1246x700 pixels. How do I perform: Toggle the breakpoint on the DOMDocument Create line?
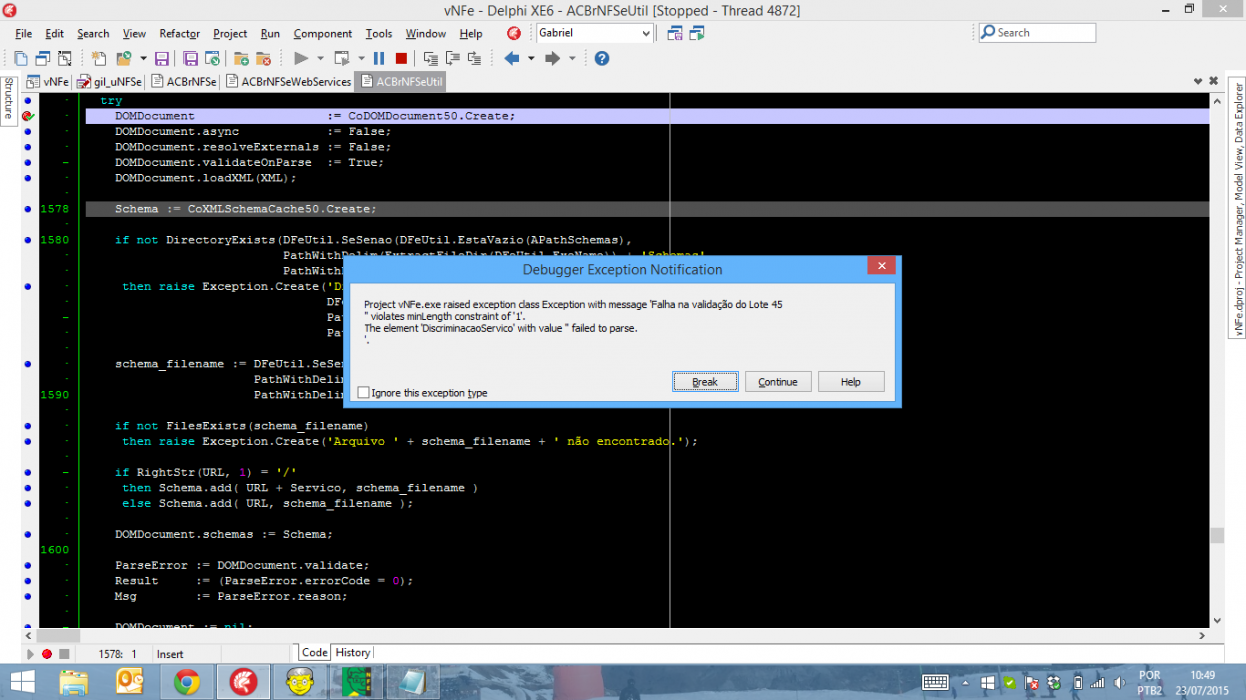point(28,116)
